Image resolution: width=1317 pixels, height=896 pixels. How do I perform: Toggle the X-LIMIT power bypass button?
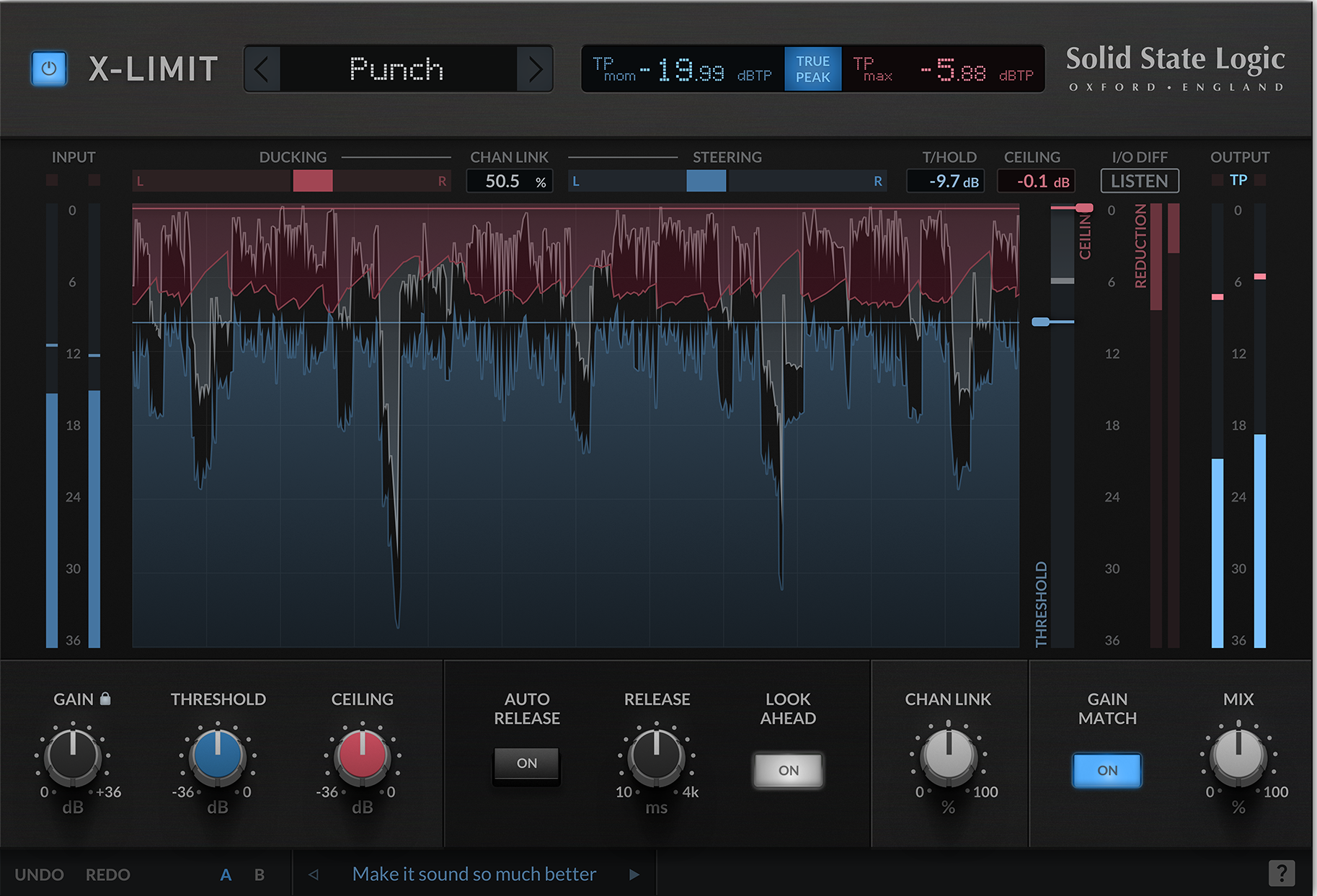point(49,69)
